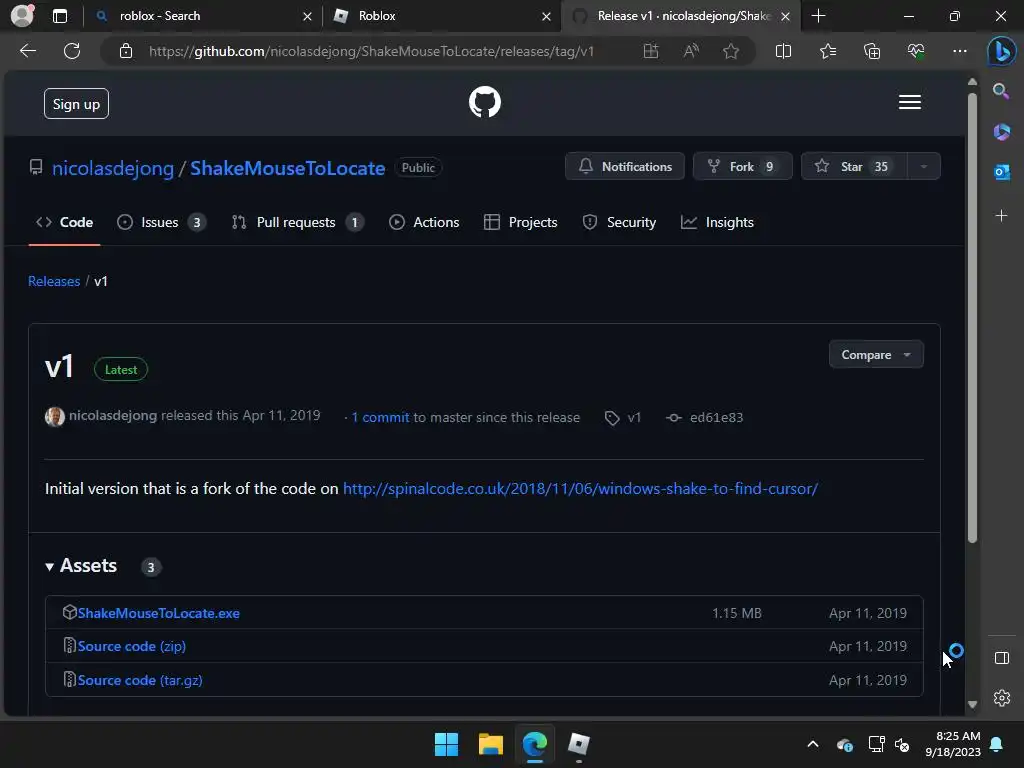
Task: Open the Pull requests tab
Action: click(x=297, y=222)
